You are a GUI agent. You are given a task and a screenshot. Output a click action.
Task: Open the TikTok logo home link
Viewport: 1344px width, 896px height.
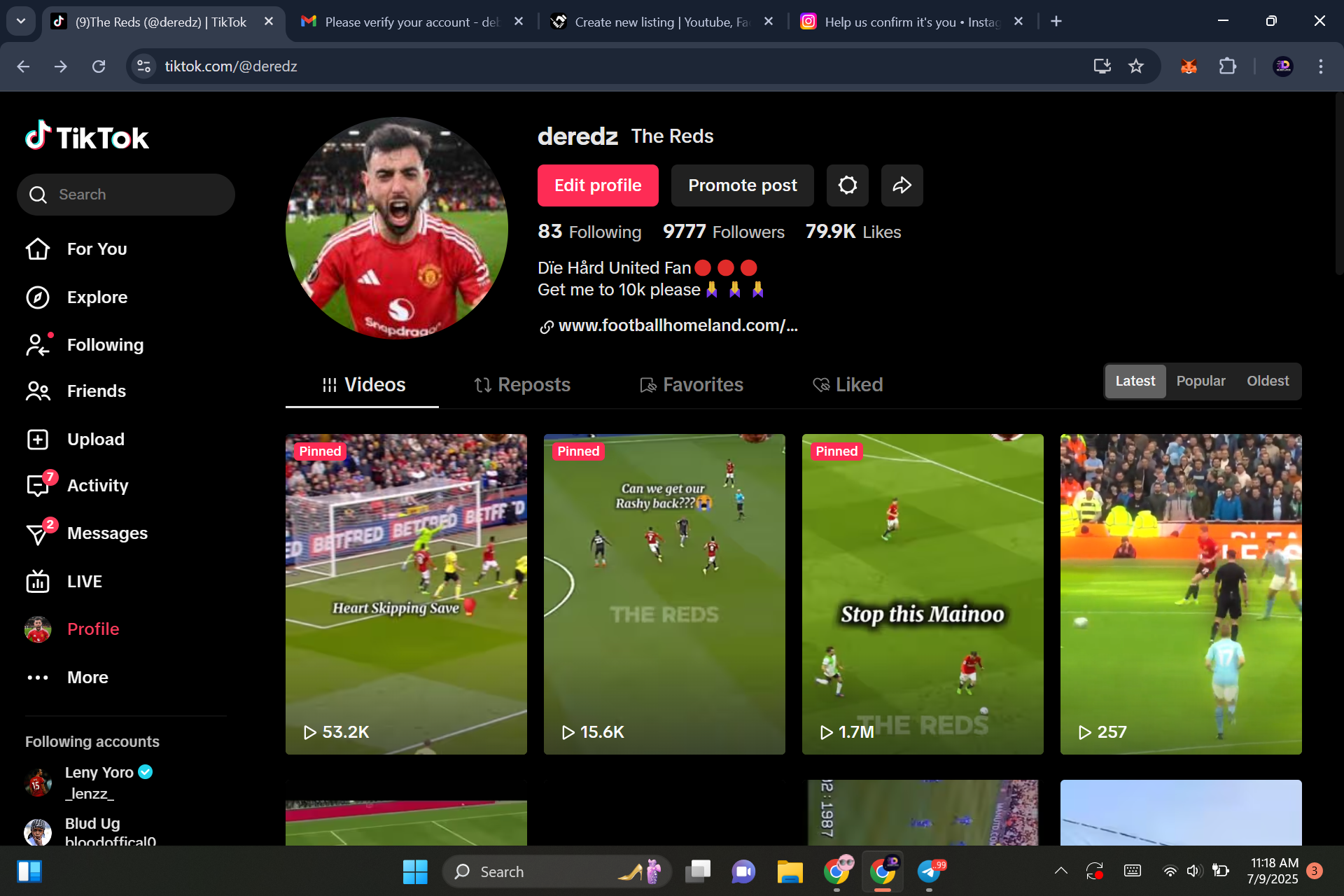point(87,136)
